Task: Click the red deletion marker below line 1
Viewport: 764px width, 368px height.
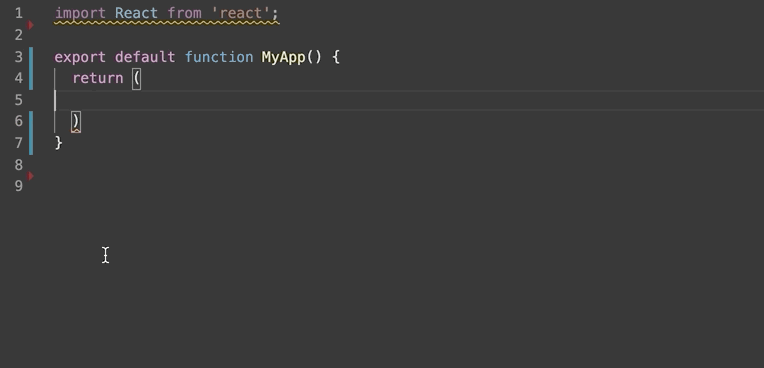Action: [x=31, y=24]
